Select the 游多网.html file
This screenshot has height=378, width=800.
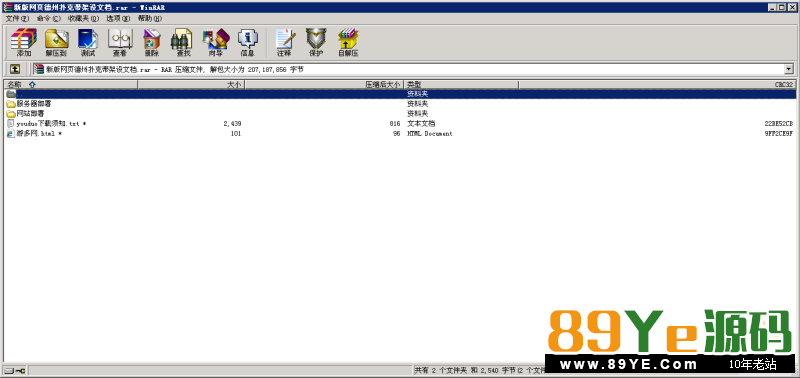click(34, 134)
